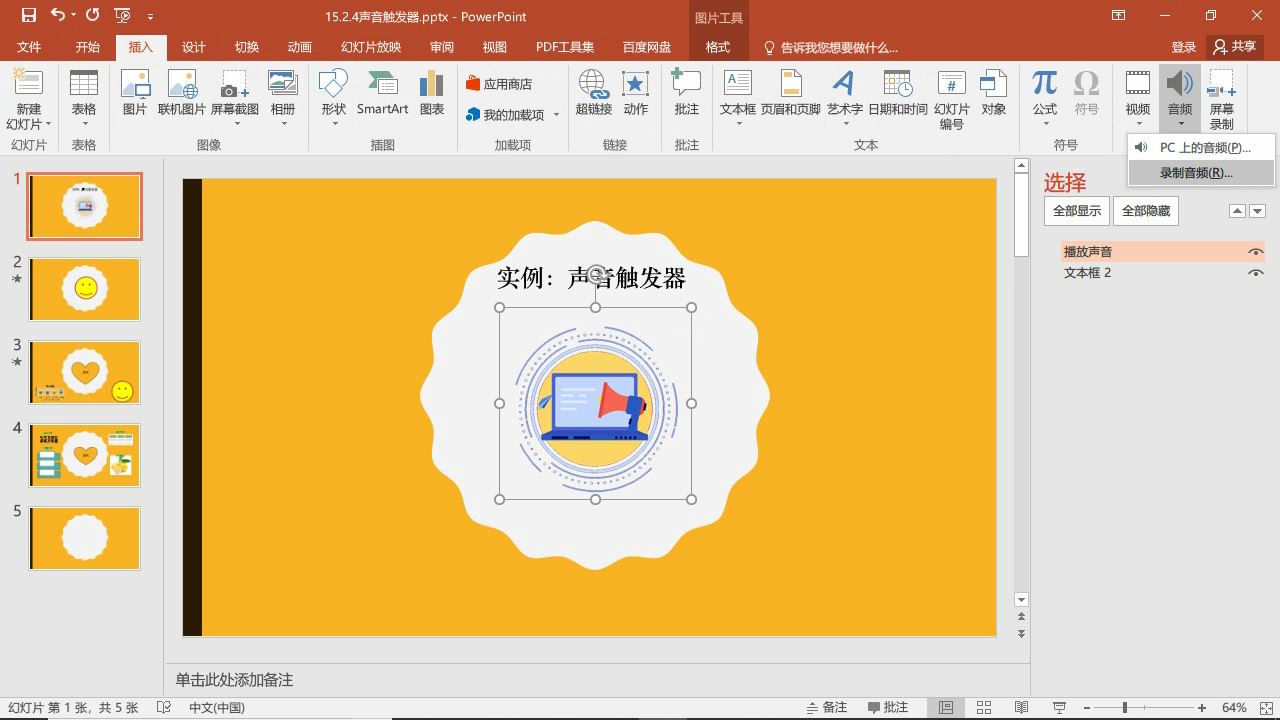Open 联机图片 online pictures
Viewport: 1280px width, 720px height.
(182, 93)
